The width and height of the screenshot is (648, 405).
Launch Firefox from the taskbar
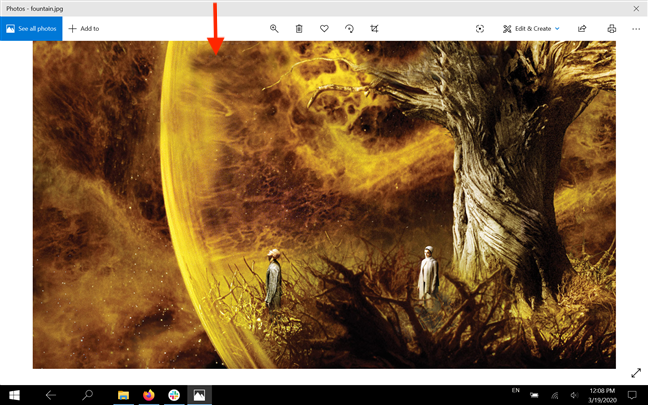click(x=149, y=395)
